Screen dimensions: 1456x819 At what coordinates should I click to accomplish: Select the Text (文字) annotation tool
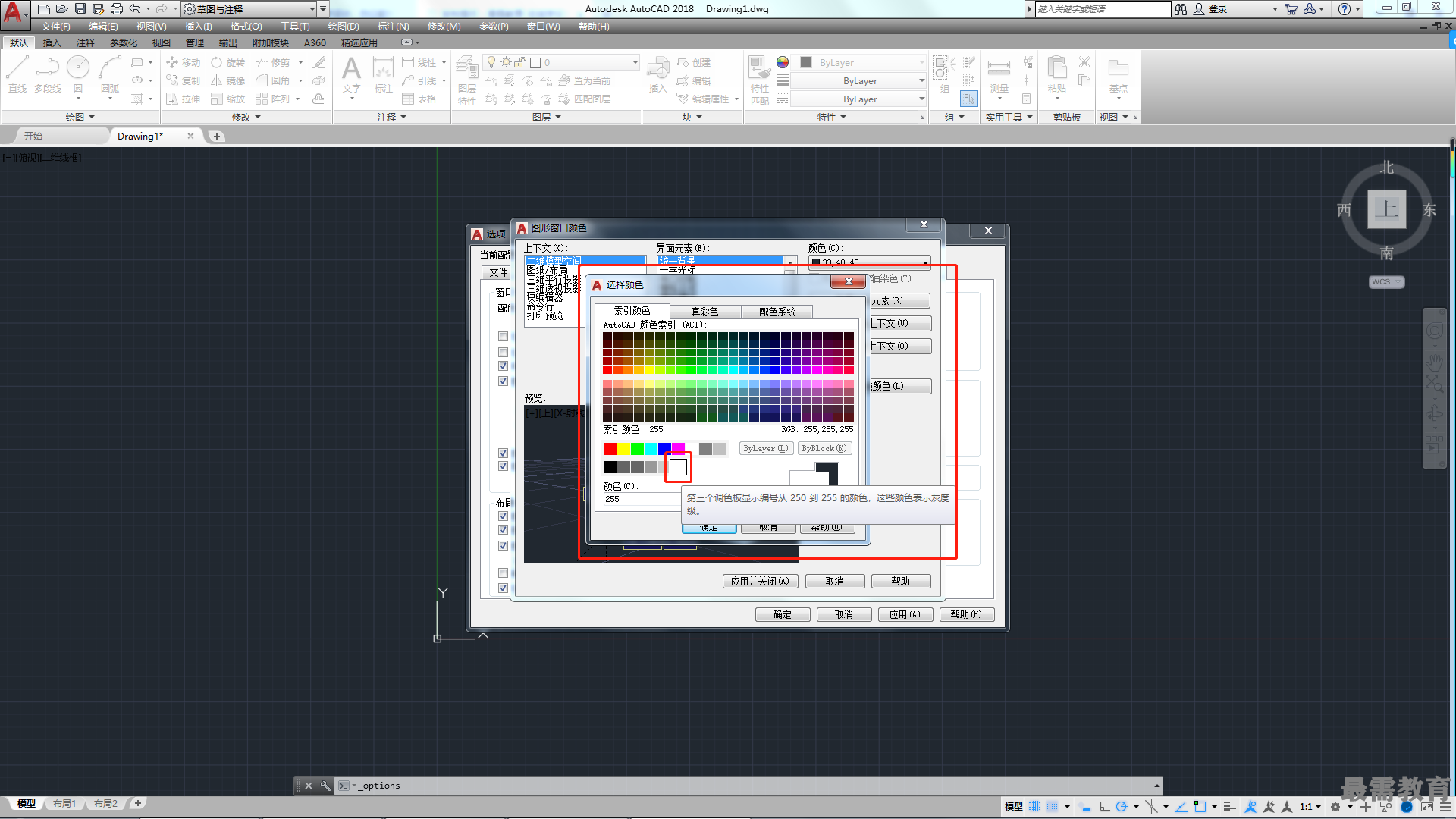coord(351,74)
